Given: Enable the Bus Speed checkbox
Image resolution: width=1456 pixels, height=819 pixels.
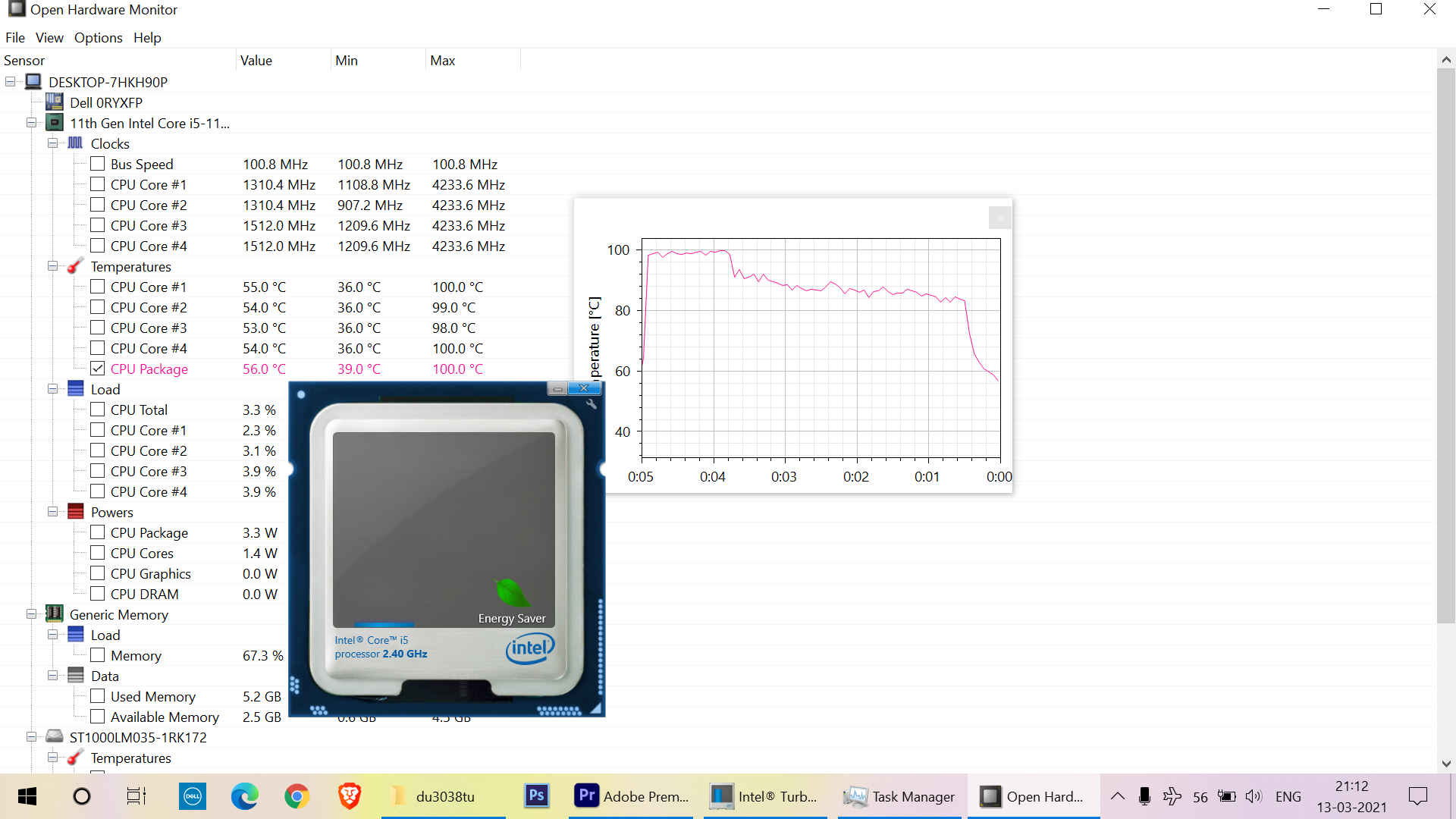Looking at the screenshot, I should [97, 163].
